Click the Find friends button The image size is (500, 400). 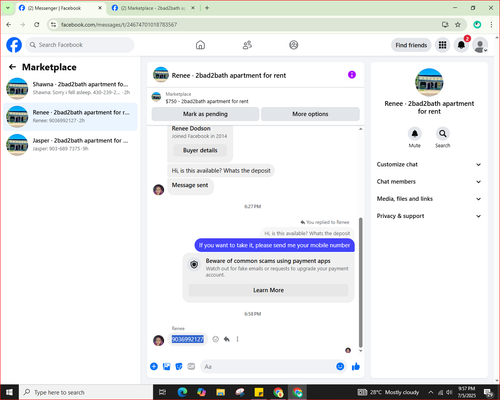tap(411, 45)
